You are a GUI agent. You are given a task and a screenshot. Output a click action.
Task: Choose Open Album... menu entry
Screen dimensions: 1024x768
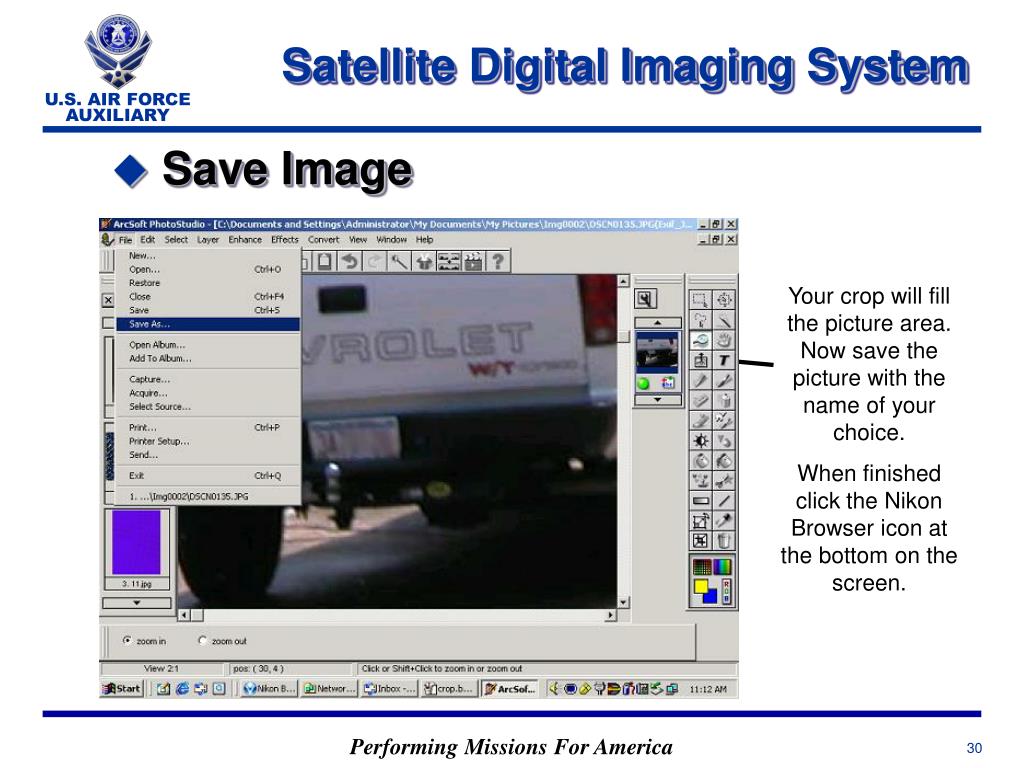(208, 345)
